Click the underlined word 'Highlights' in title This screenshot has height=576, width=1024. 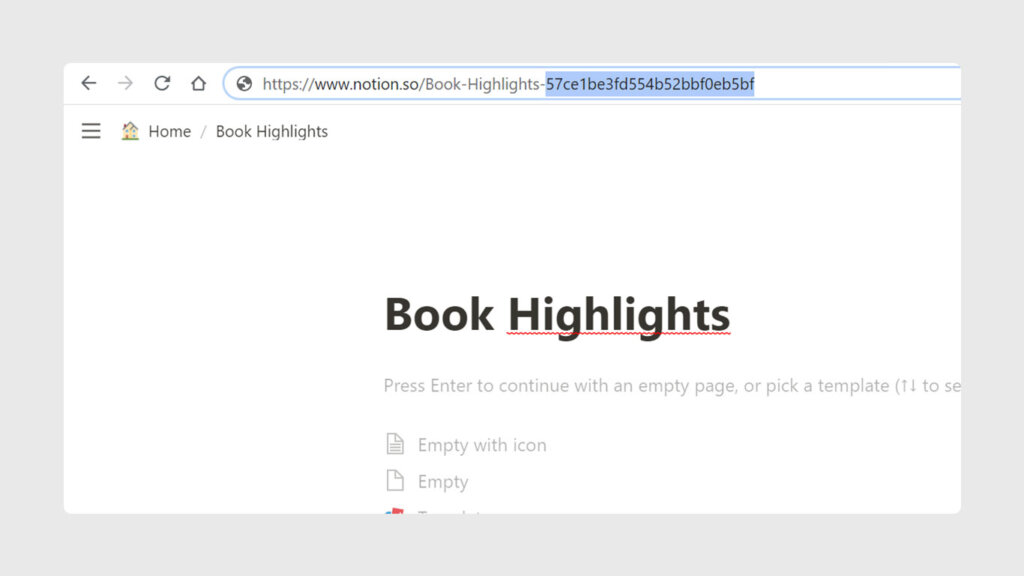(x=618, y=314)
